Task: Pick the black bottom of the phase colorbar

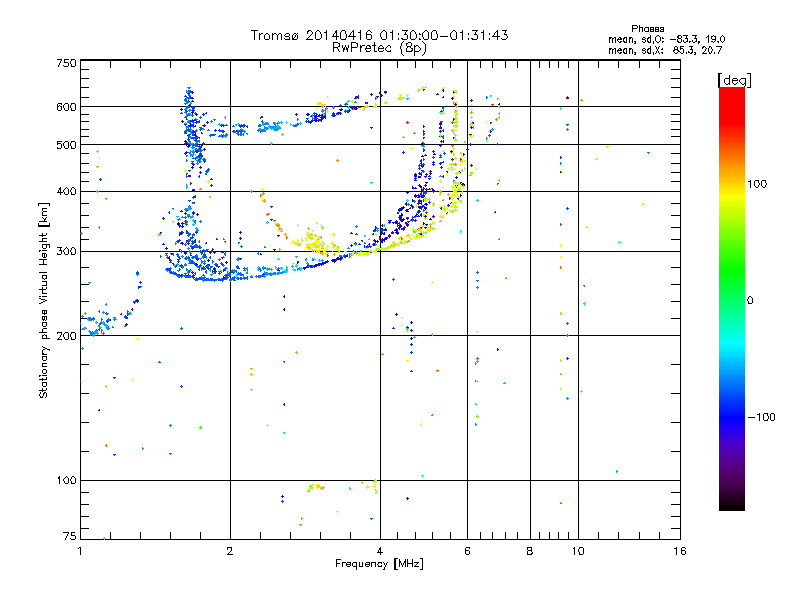Action: [732, 504]
